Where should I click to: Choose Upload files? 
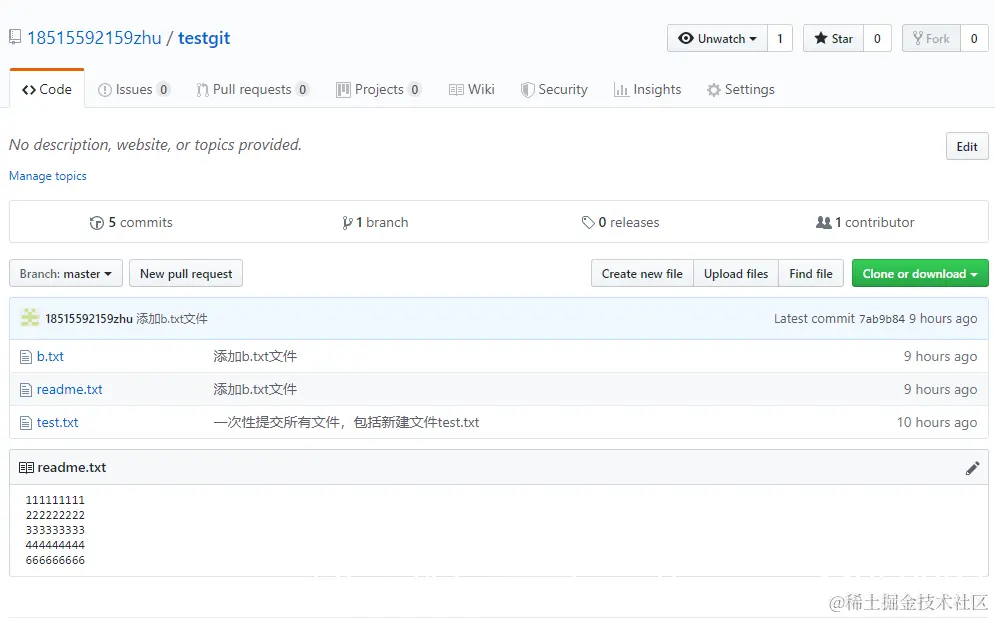736,274
